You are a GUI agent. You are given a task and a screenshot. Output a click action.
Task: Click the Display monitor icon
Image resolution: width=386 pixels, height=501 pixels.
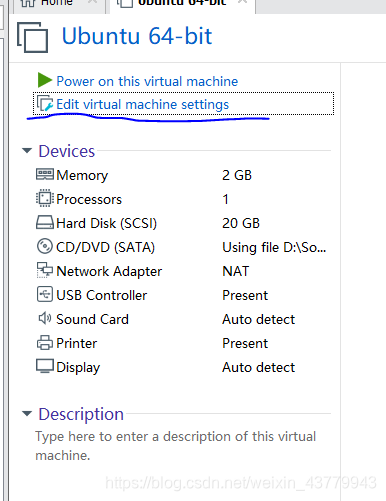coord(45,366)
